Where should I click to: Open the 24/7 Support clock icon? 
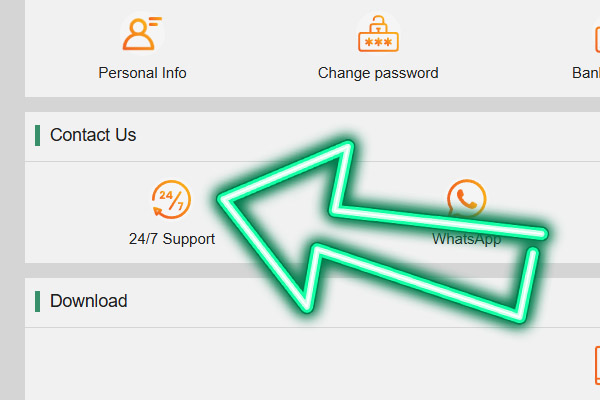coord(171,199)
